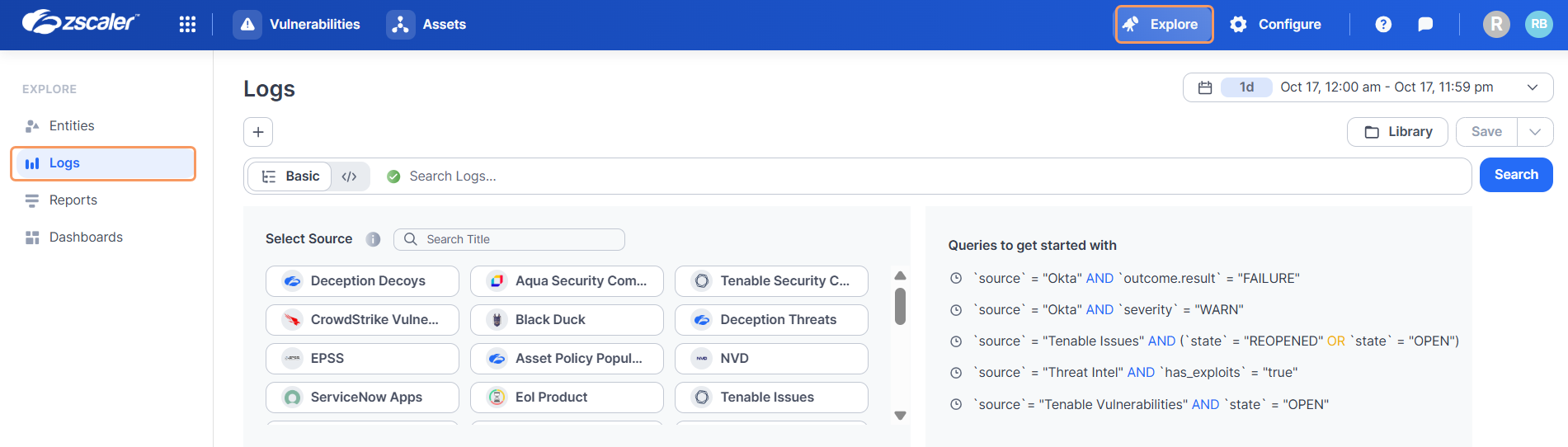Open the Save options dropdown arrow

(x=1535, y=132)
